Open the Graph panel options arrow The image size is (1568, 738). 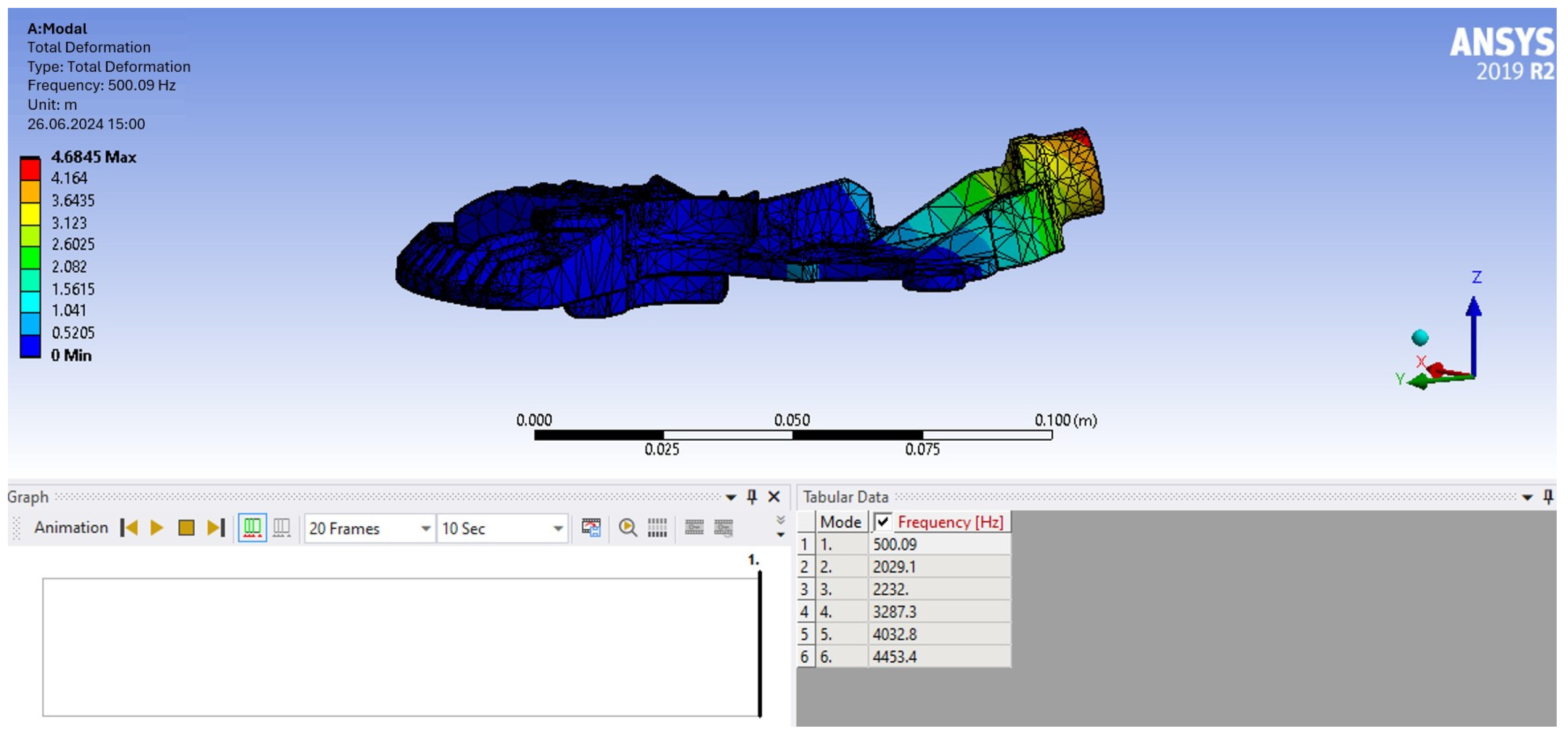pyautogui.click(x=731, y=497)
